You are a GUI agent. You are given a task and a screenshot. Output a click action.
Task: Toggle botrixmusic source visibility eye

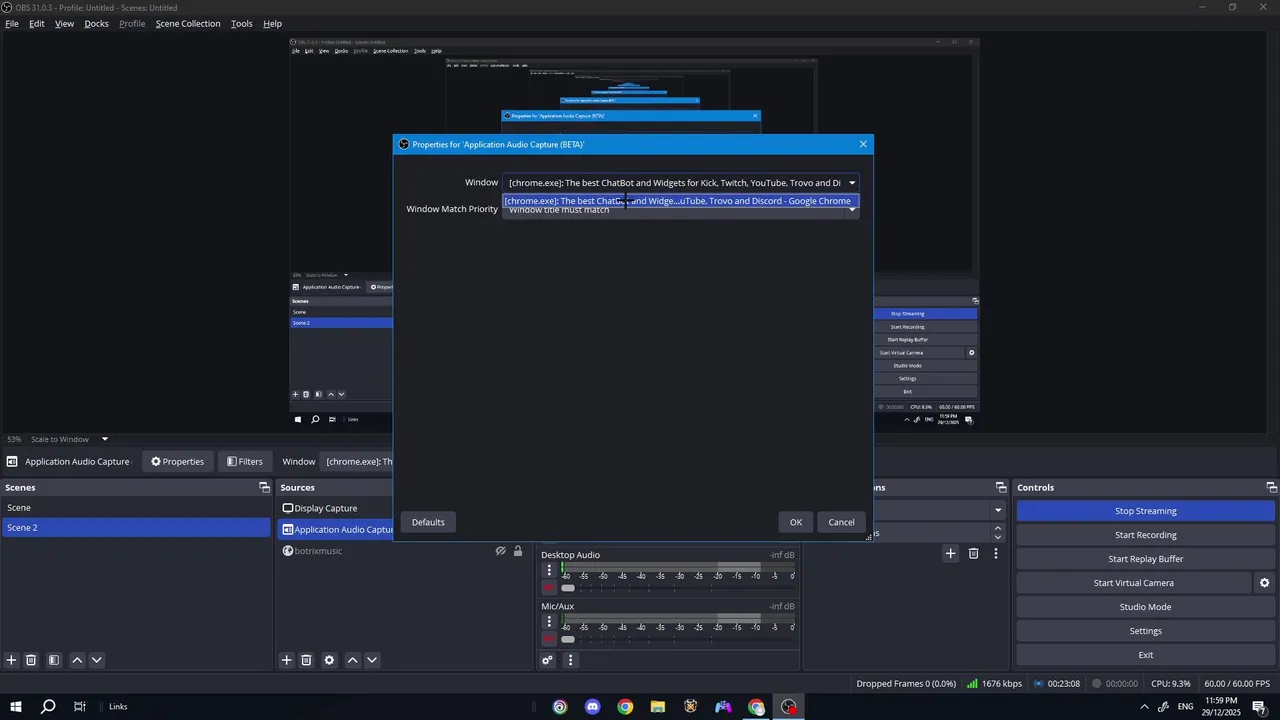click(501, 551)
